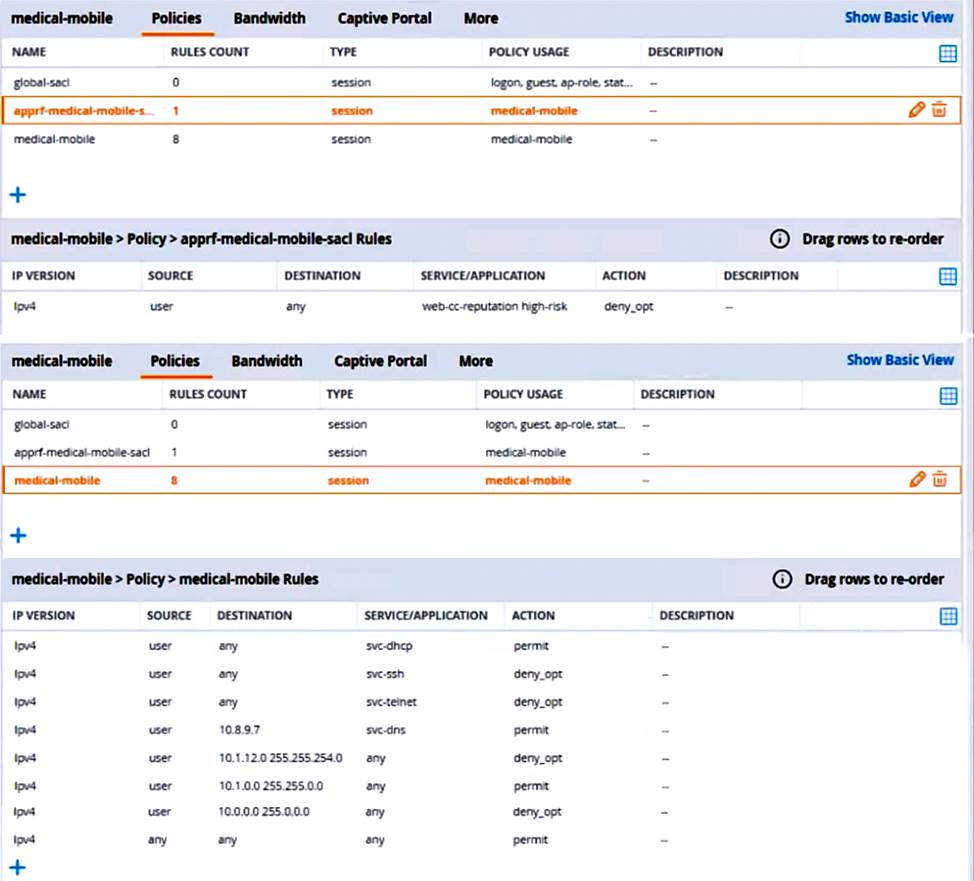
Task: Click the edit pencil on highlighted medical-mobile policy row
Action: [917, 480]
